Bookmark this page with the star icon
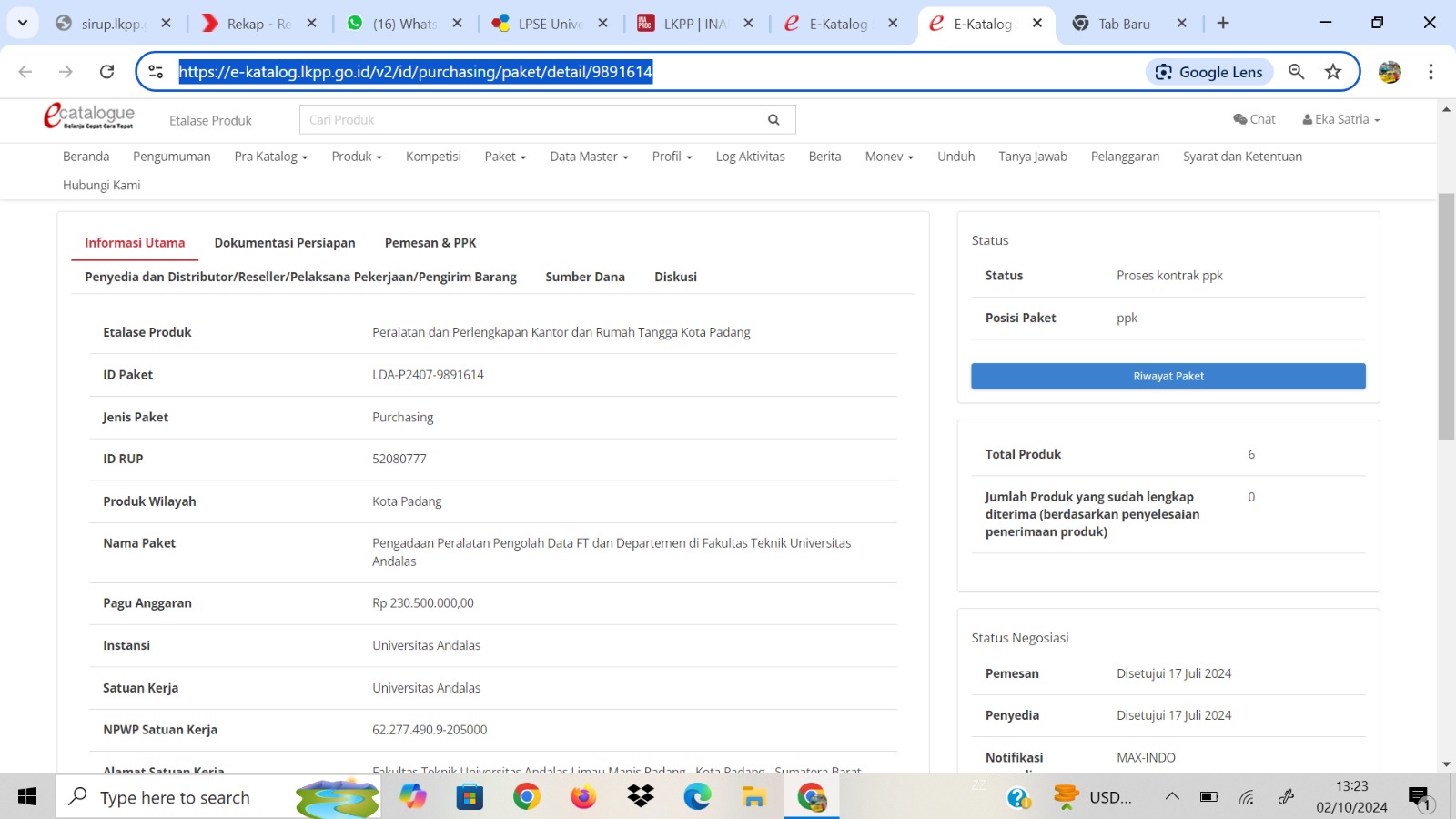Screen dimensions: 1456x819 click(1333, 72)
